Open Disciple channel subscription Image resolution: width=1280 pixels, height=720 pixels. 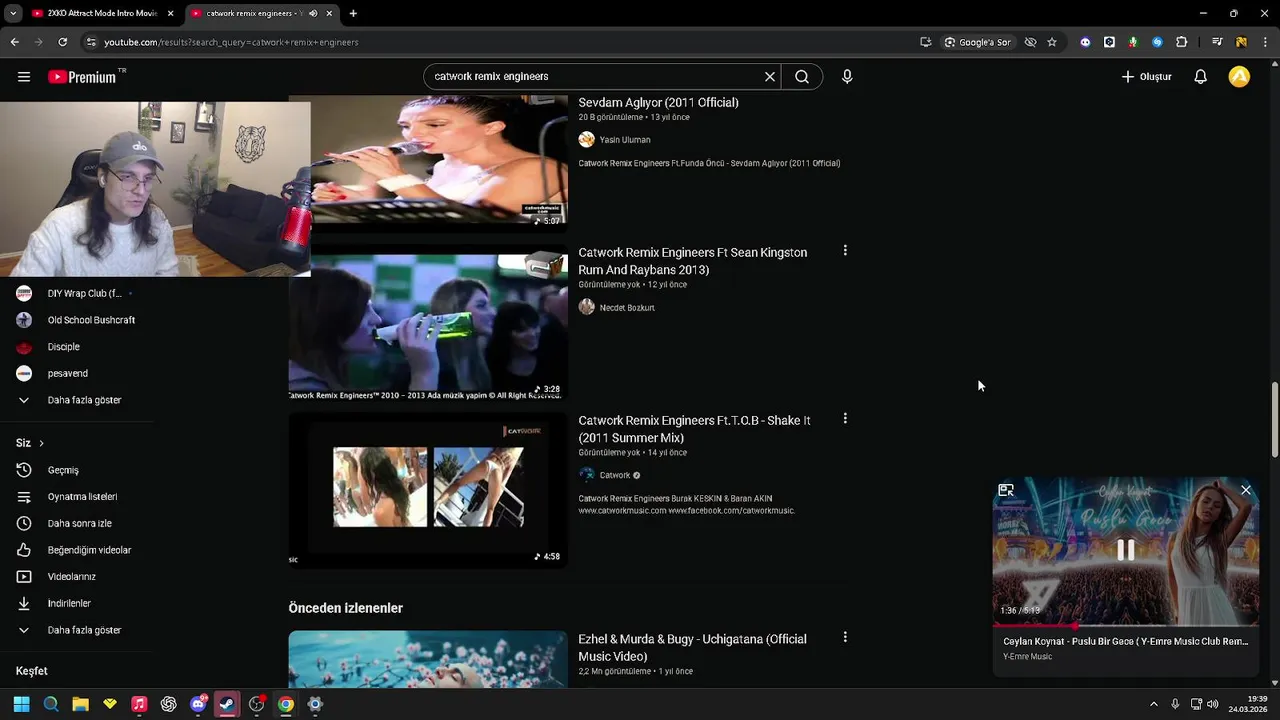tap(63, 347)
